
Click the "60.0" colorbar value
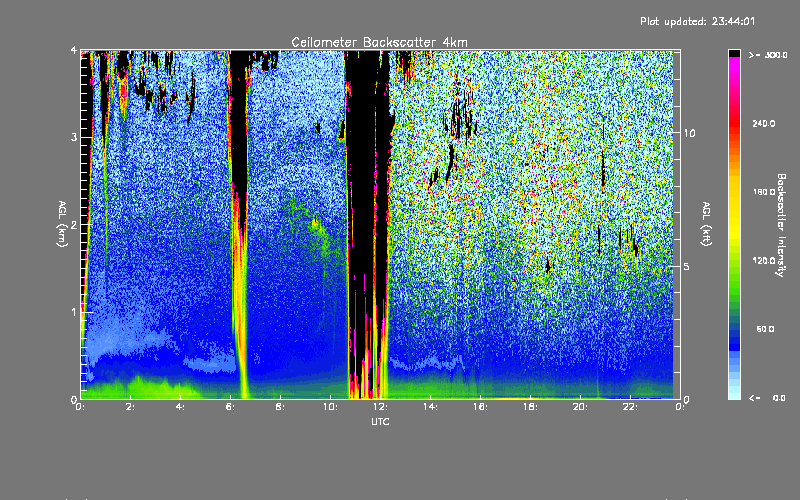(x=765, y=329)
